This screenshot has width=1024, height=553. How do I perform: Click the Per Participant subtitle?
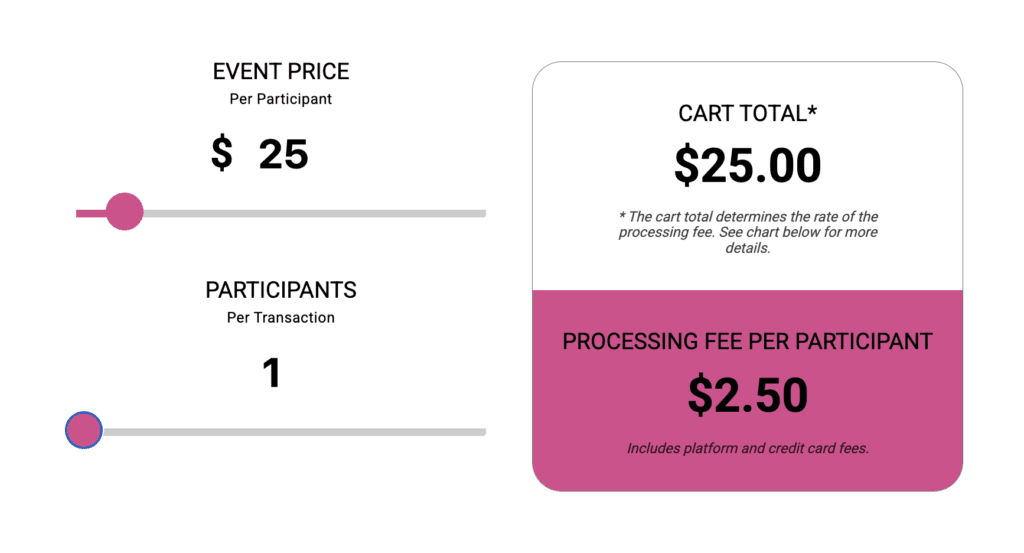[281, 99]
